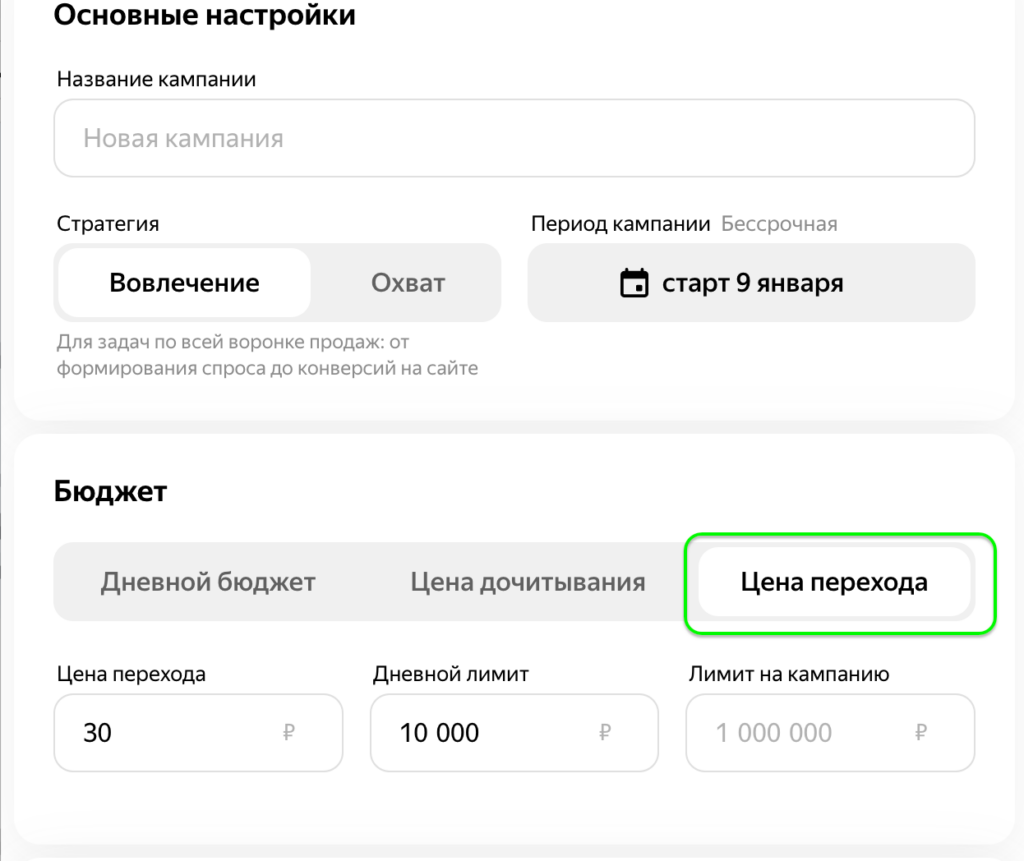
Task: Click the calendar icon in campaign period
Action: [634, 283]
